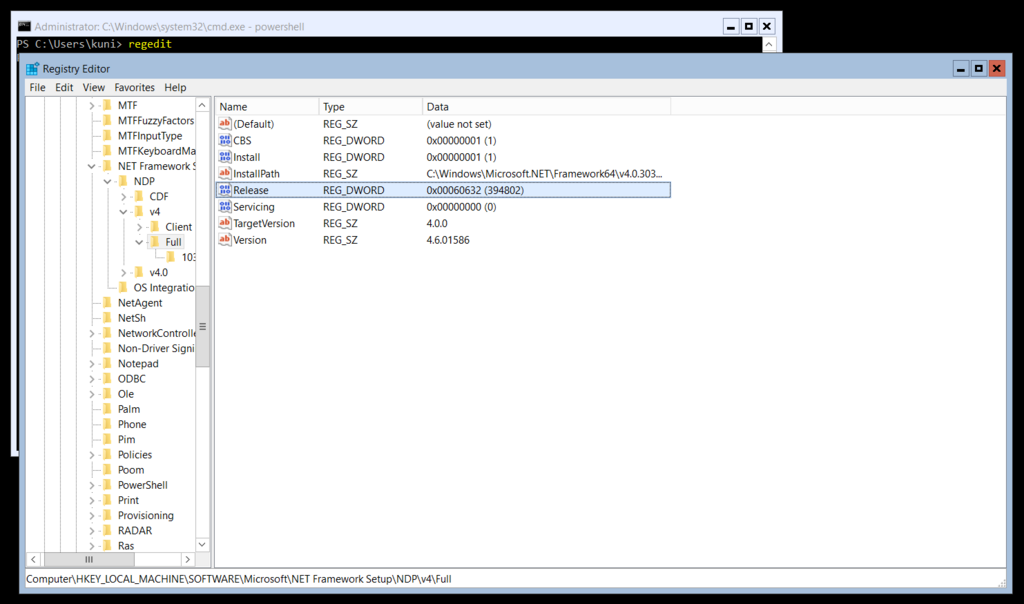Select the MTFFuzzyFactors key
The width and height of the screenshot is (1024, 604).
click(x=155, y=120)
